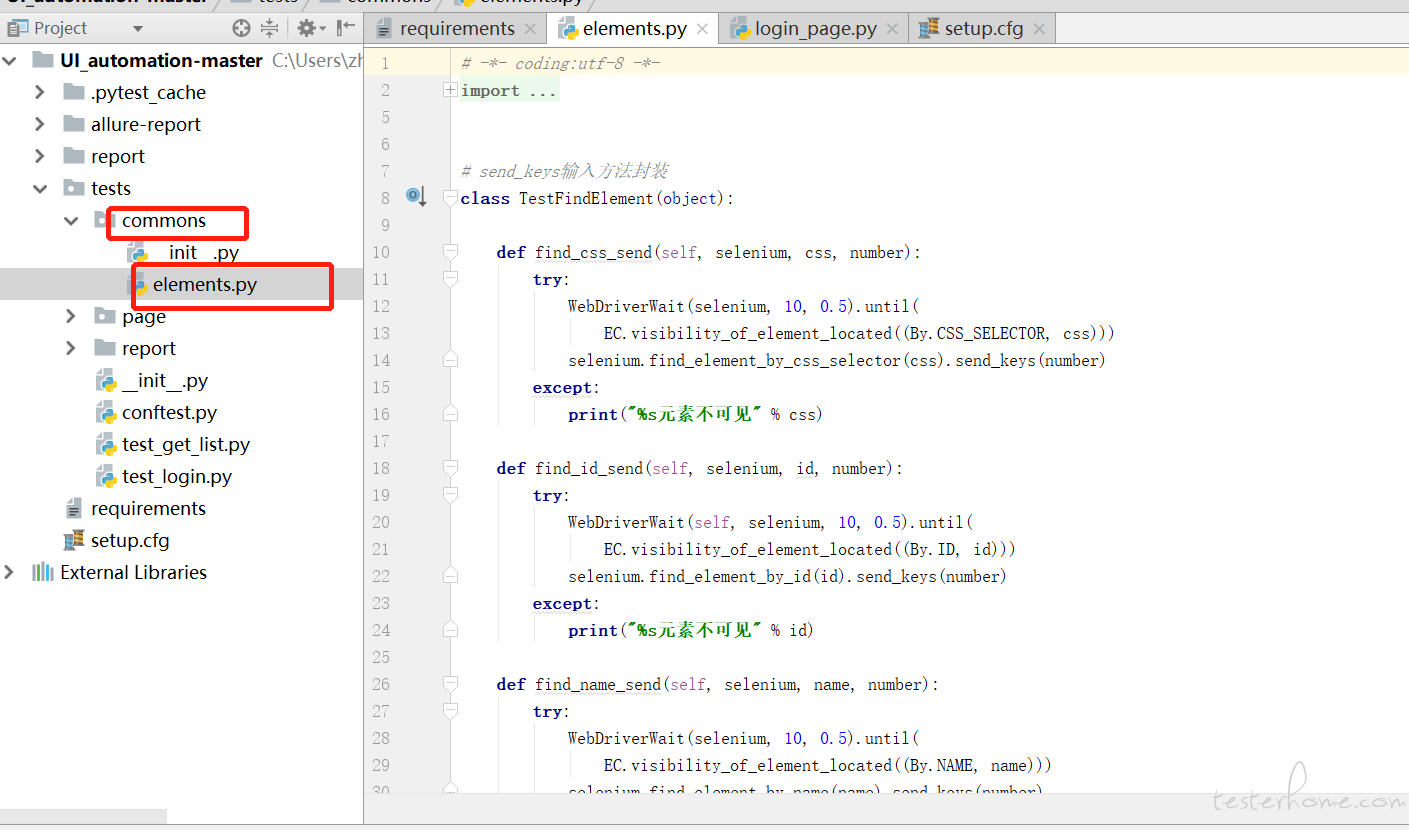The height and width of the screenshot is (830, 1409).
Task: Hide the Project tool window
Action: pos(346,28)
